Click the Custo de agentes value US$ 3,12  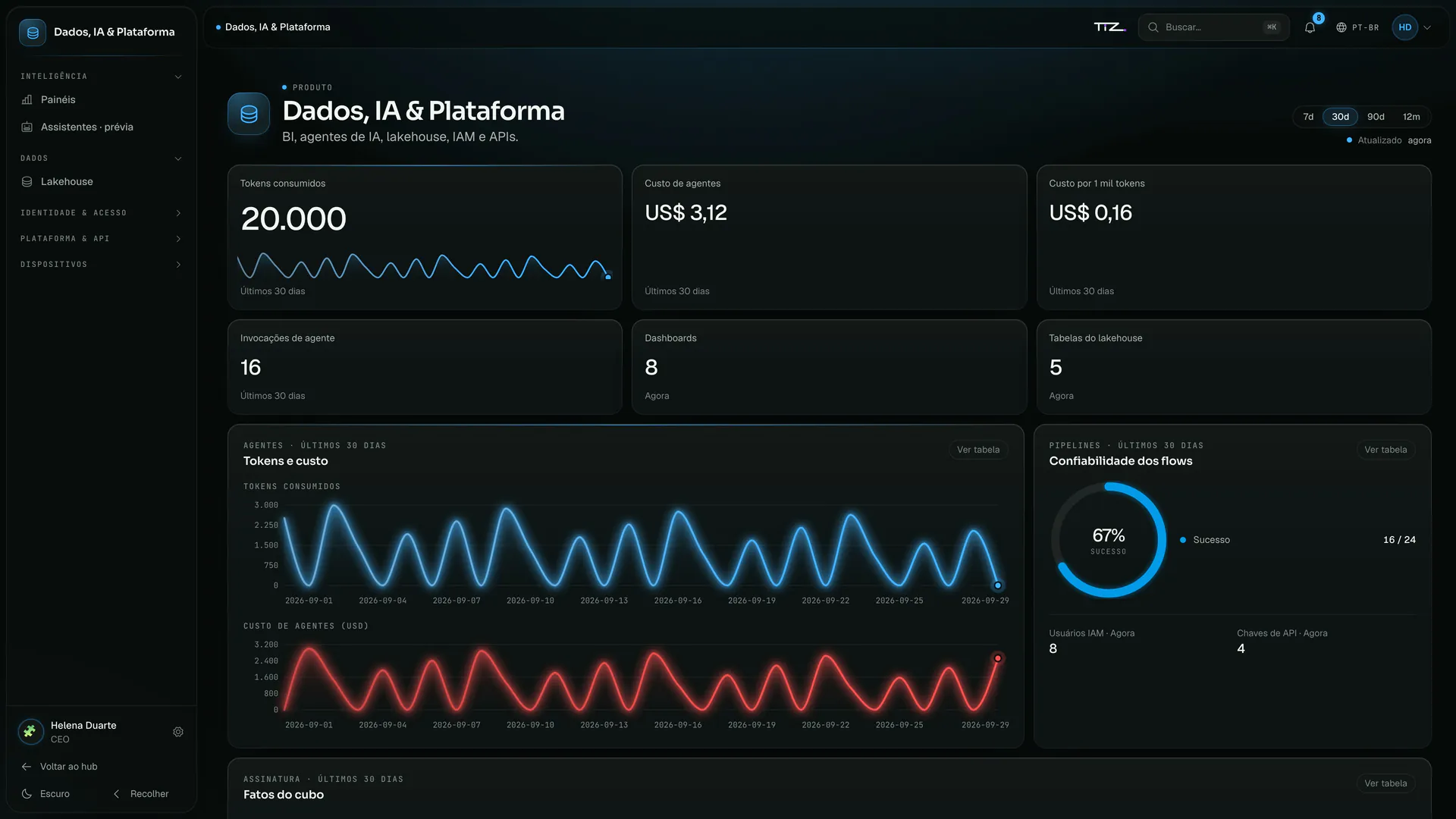coord(686,213)
